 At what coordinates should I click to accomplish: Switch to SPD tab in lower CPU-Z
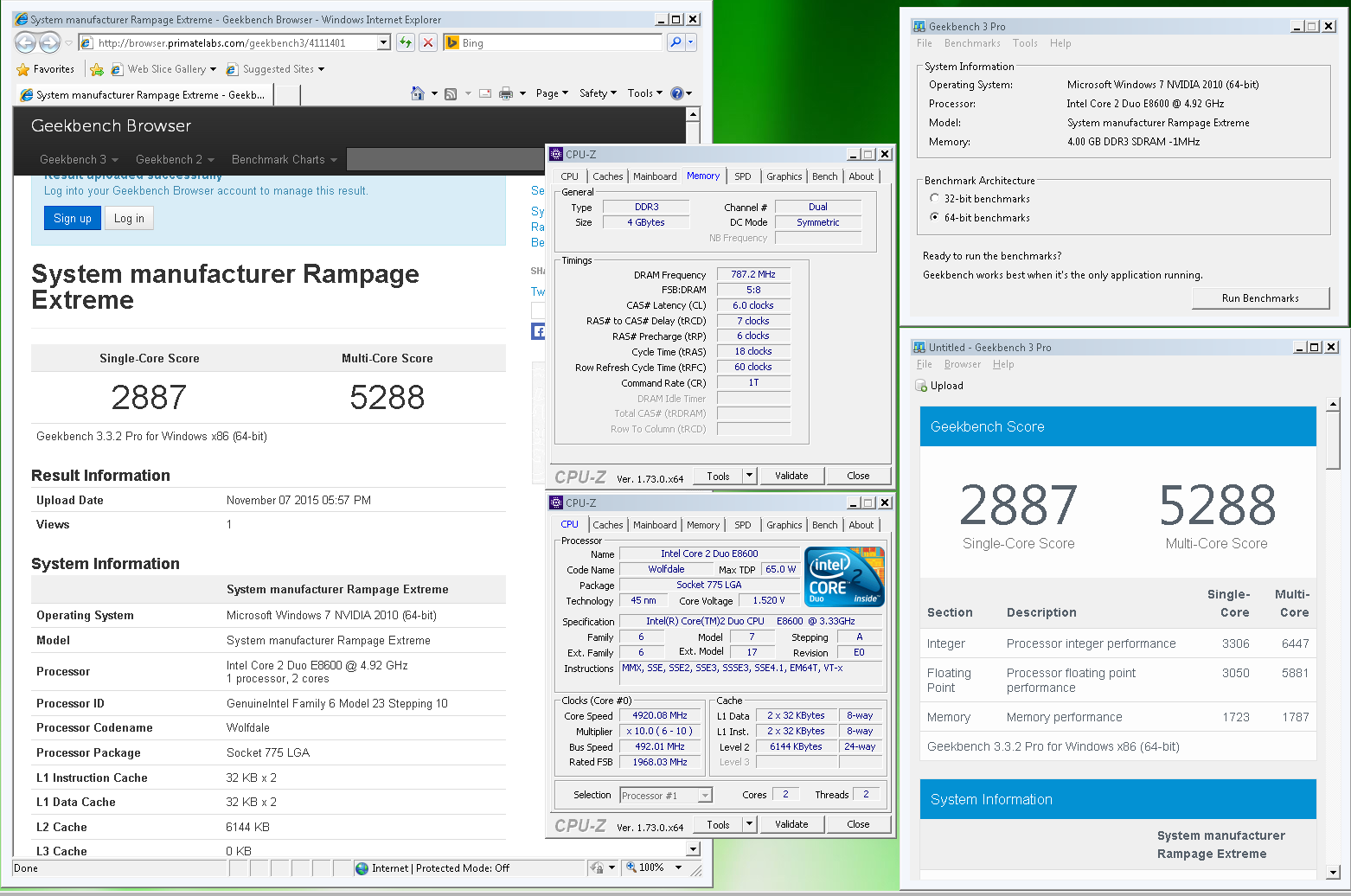click(x=742, y=525)
